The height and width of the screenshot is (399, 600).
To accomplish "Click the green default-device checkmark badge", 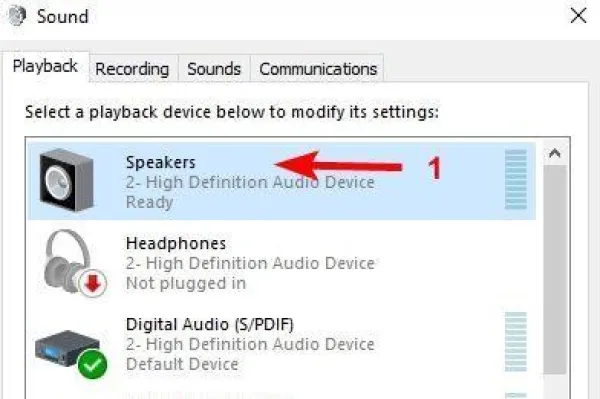I will tap(92, 364).
